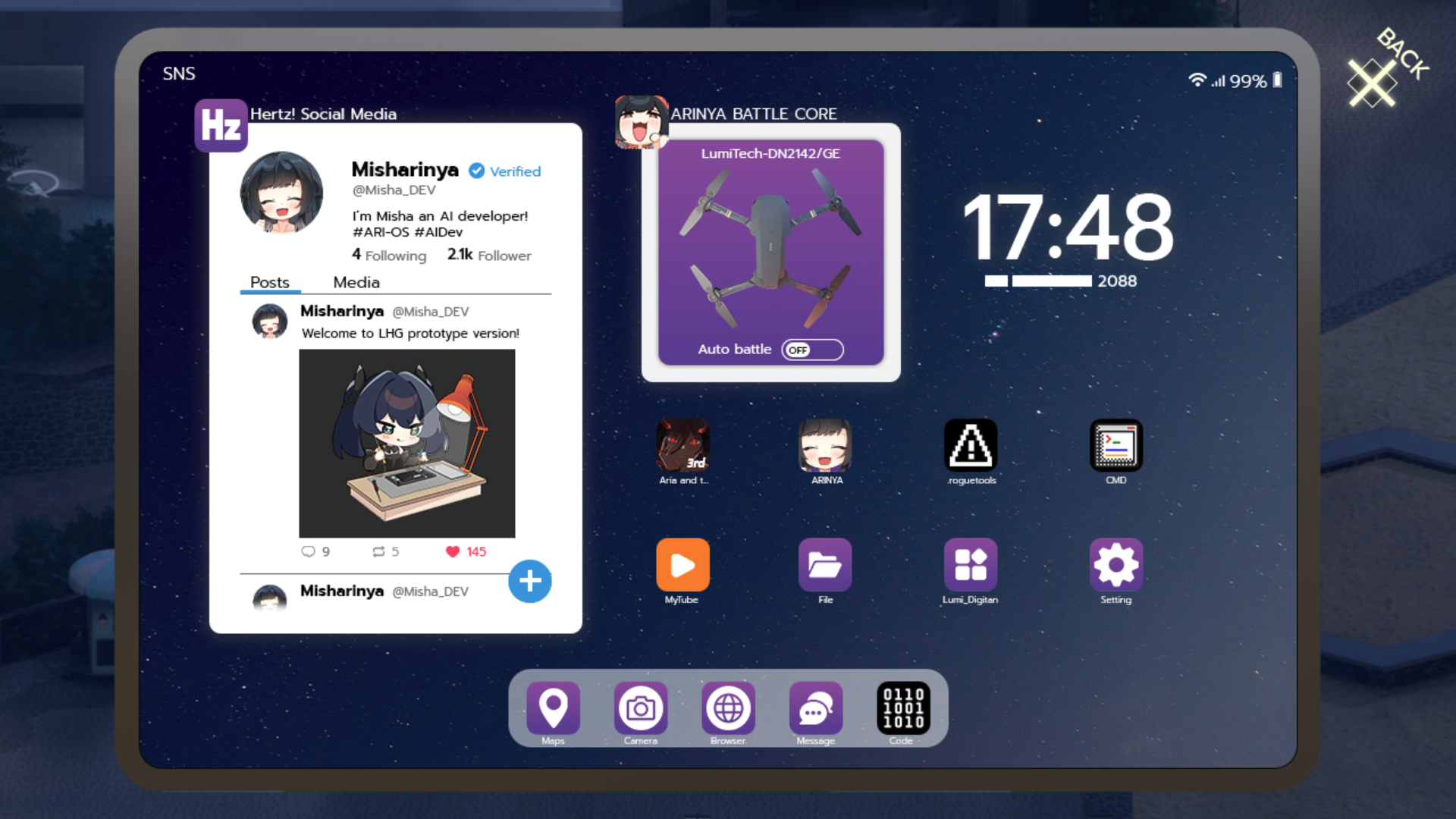Click the 2088 year text
Viewport: 1456px width, 819px height.
pyautogui.click(x=1117, y=281)
